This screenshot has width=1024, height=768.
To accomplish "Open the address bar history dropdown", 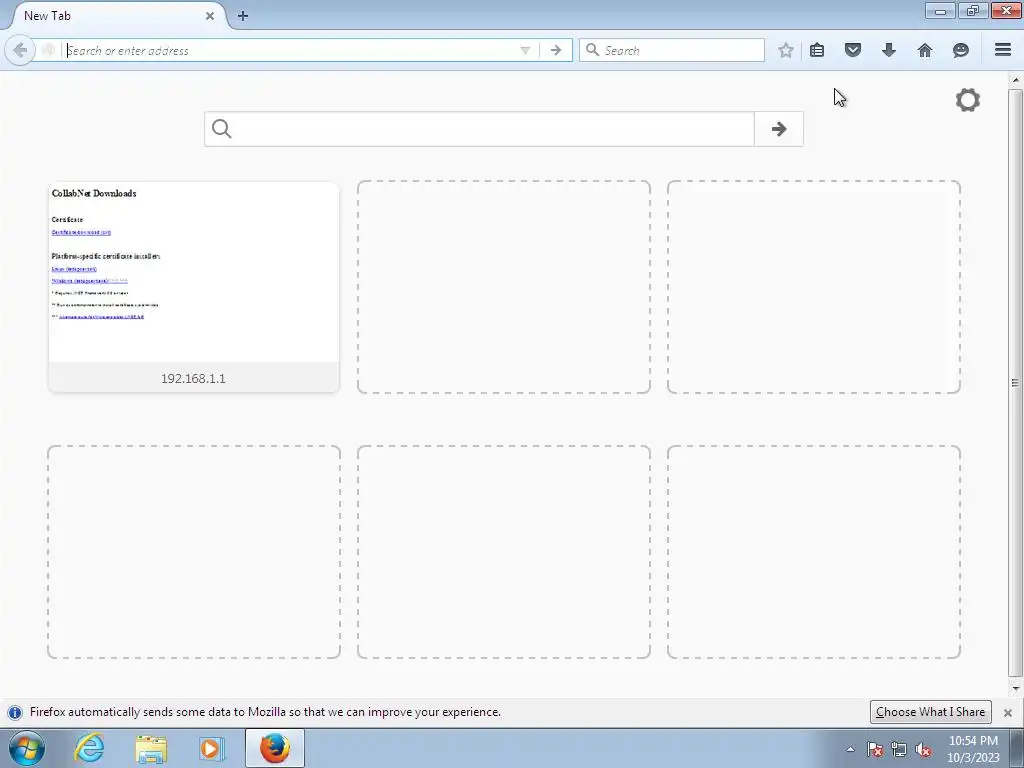I will [x=524, y=50].
